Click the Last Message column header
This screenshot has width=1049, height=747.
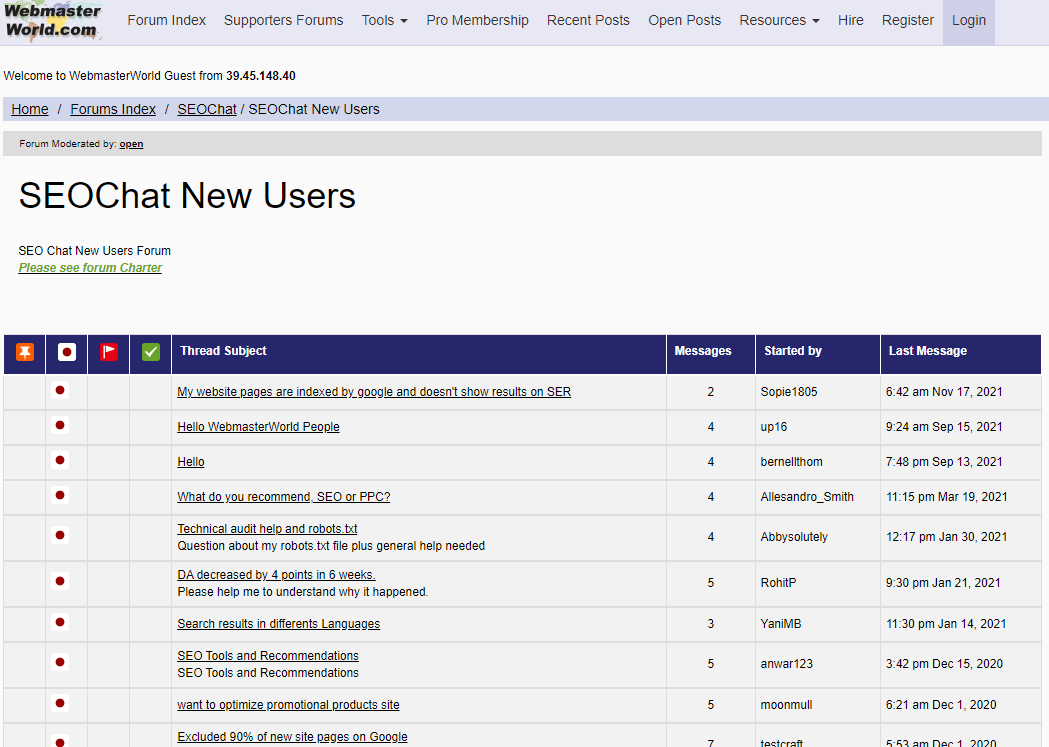click(928, 351)
